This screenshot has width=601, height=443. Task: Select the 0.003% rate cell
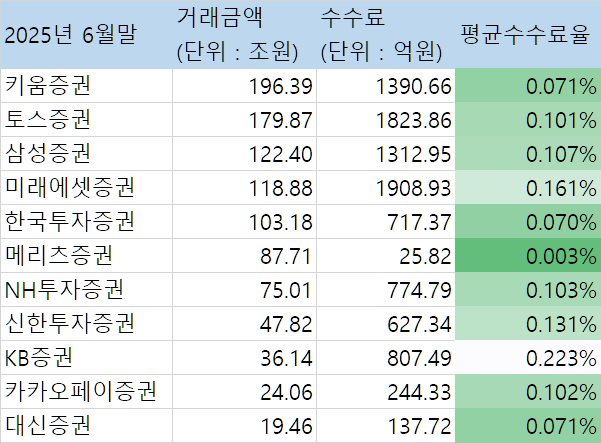click(528, 256)
